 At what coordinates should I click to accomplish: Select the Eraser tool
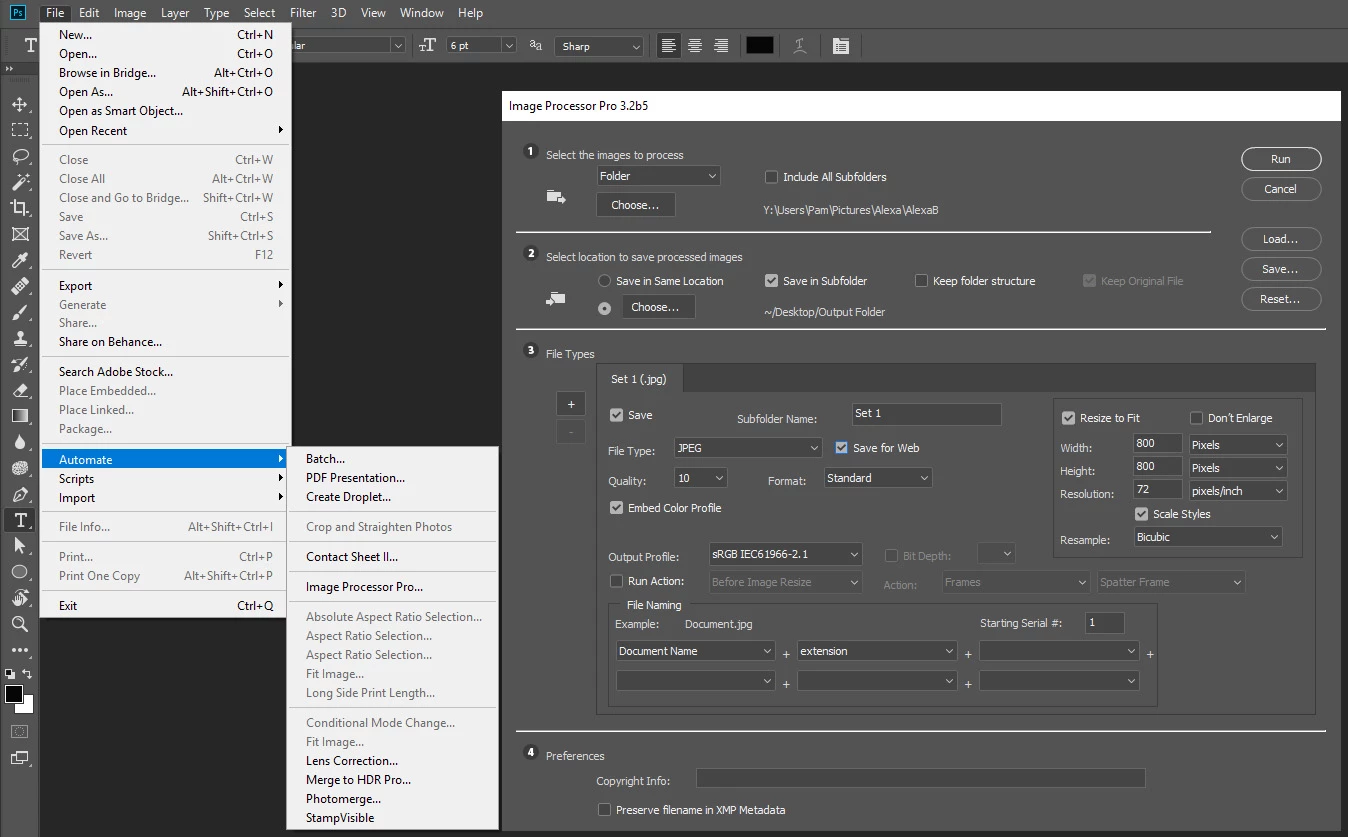19,390
